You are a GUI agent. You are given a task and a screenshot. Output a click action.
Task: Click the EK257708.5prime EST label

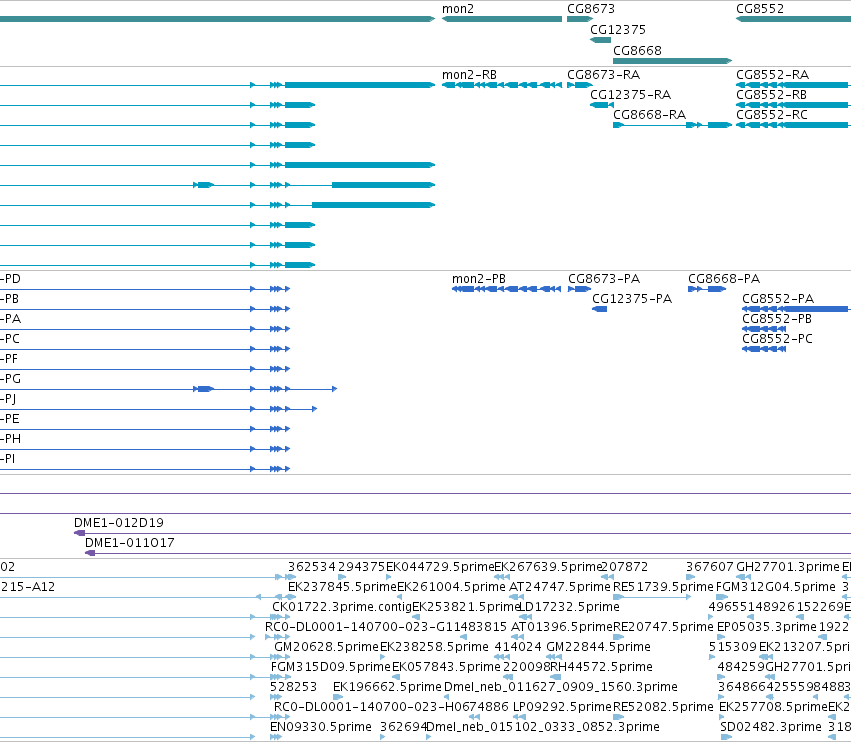(x=773, y=707)
